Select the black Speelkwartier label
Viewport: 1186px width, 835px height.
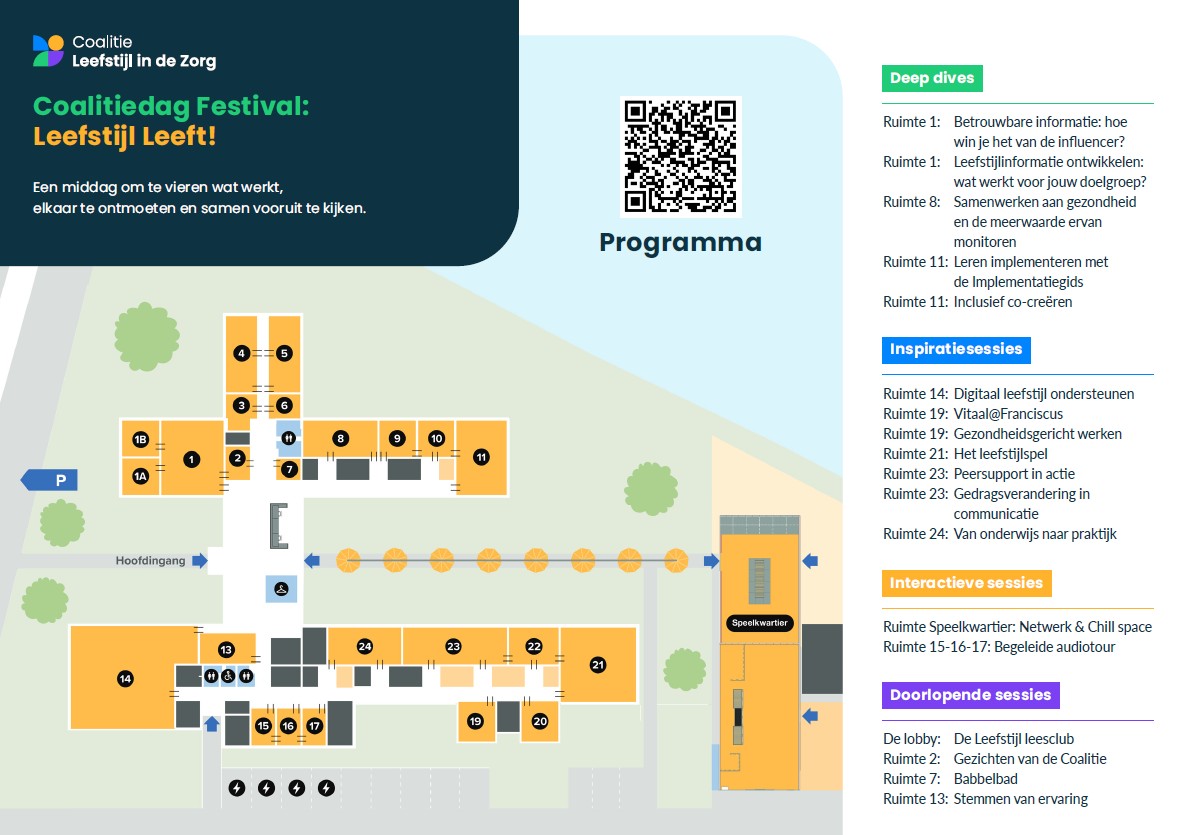[759, 623]
